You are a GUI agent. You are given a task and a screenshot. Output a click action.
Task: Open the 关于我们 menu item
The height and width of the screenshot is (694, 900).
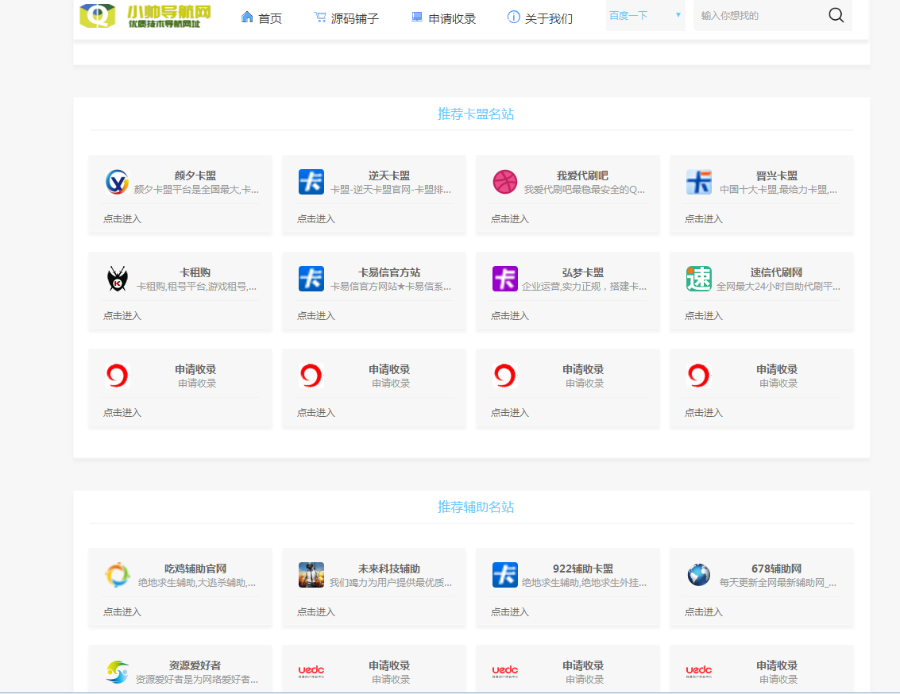click(x=548, y=18)
